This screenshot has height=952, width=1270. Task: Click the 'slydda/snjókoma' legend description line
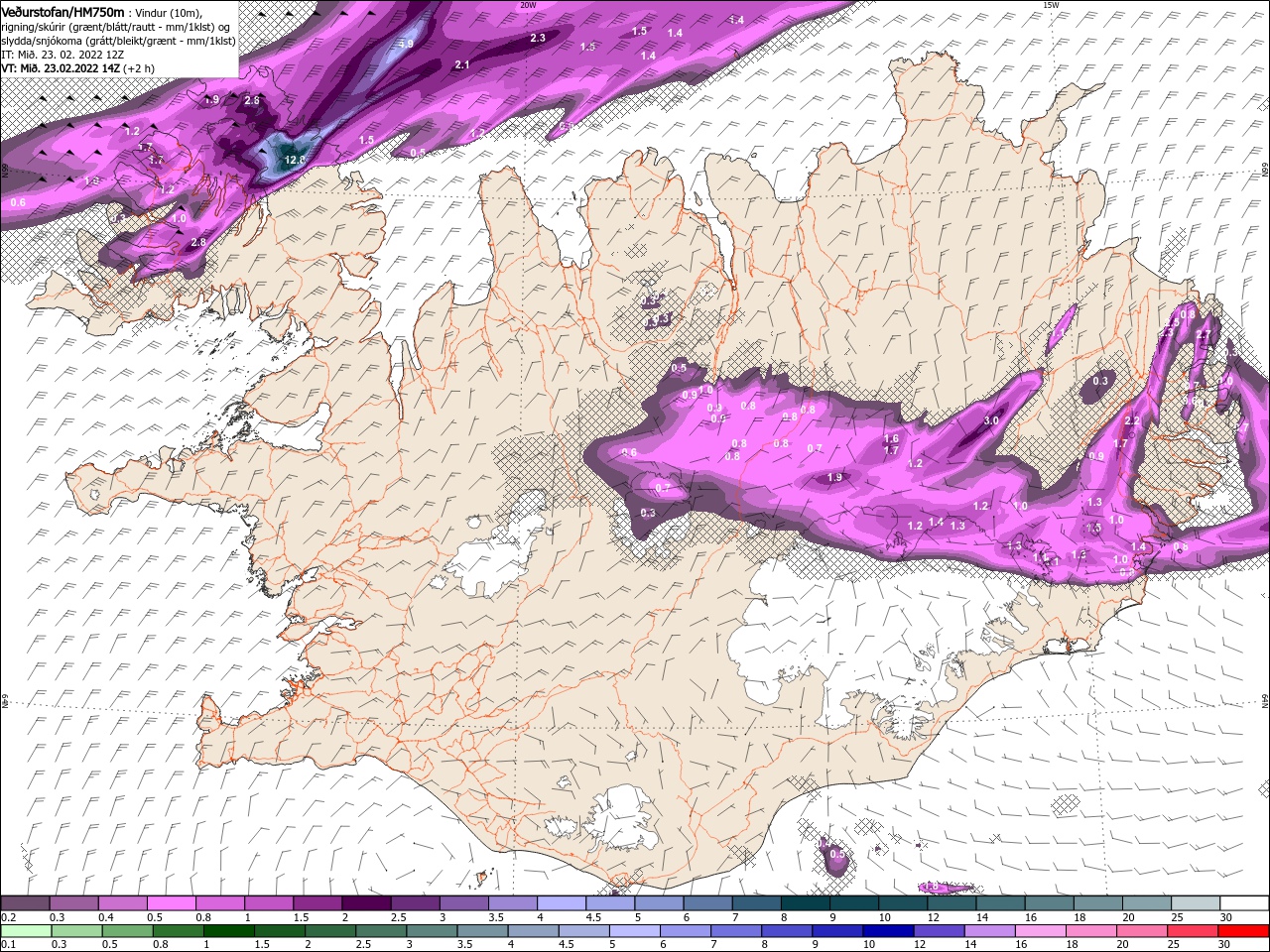[x=118, y=41]
